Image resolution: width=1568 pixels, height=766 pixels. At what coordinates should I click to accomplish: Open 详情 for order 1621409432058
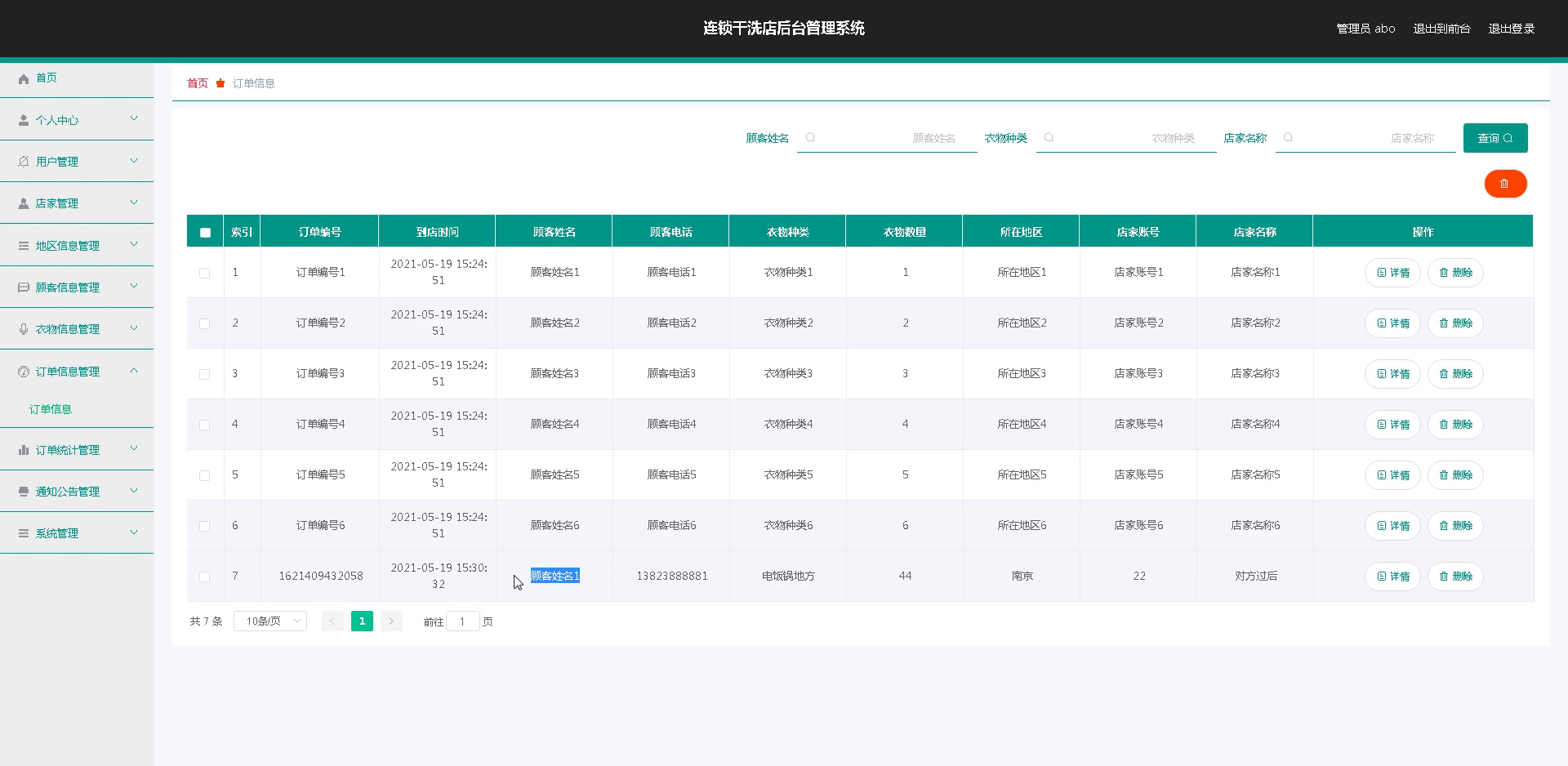1393,577
